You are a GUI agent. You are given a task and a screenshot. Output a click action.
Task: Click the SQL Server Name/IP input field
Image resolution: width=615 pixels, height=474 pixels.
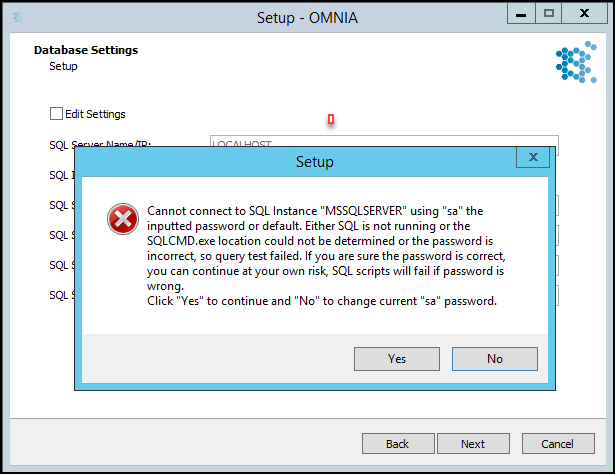click(384, 142)
